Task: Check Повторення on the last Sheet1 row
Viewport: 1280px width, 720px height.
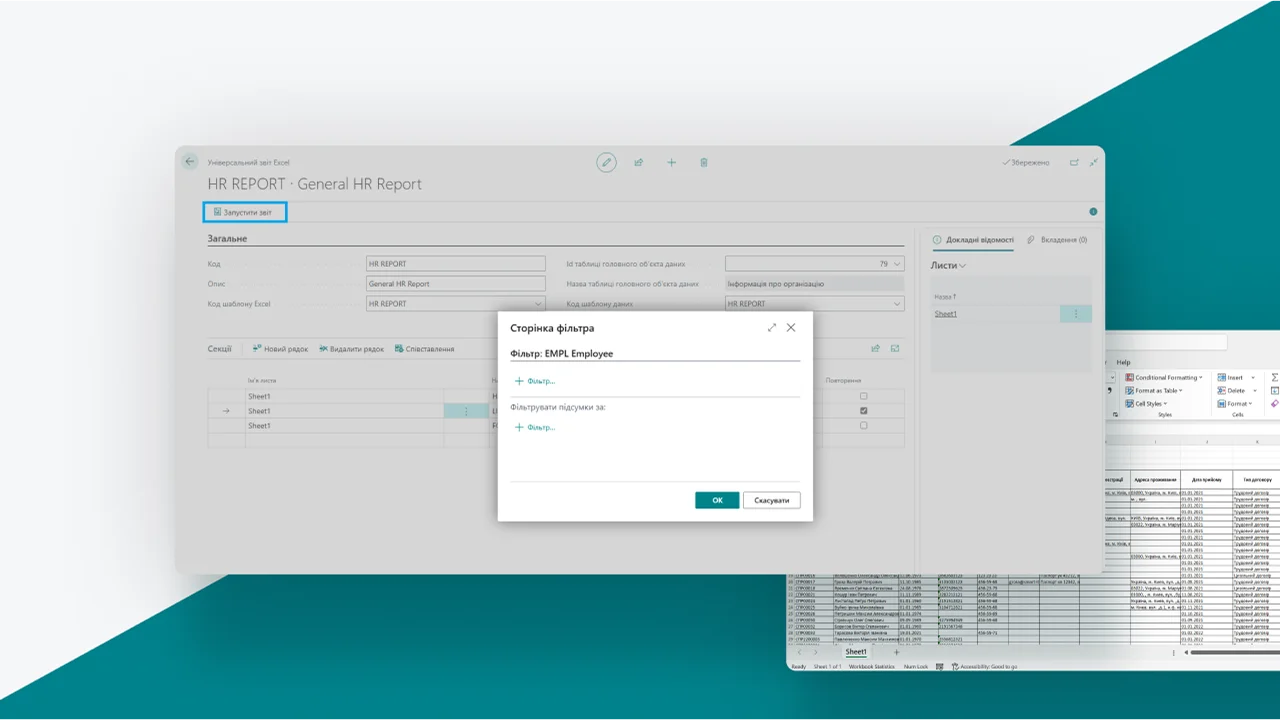Action: click(x=864, y=425)
